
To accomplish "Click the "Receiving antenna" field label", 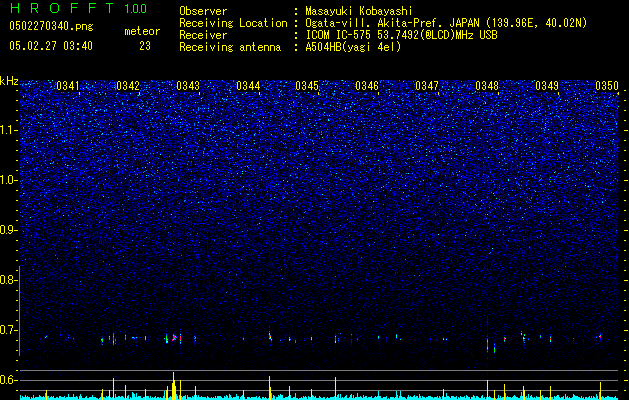I will coord(230,47).
